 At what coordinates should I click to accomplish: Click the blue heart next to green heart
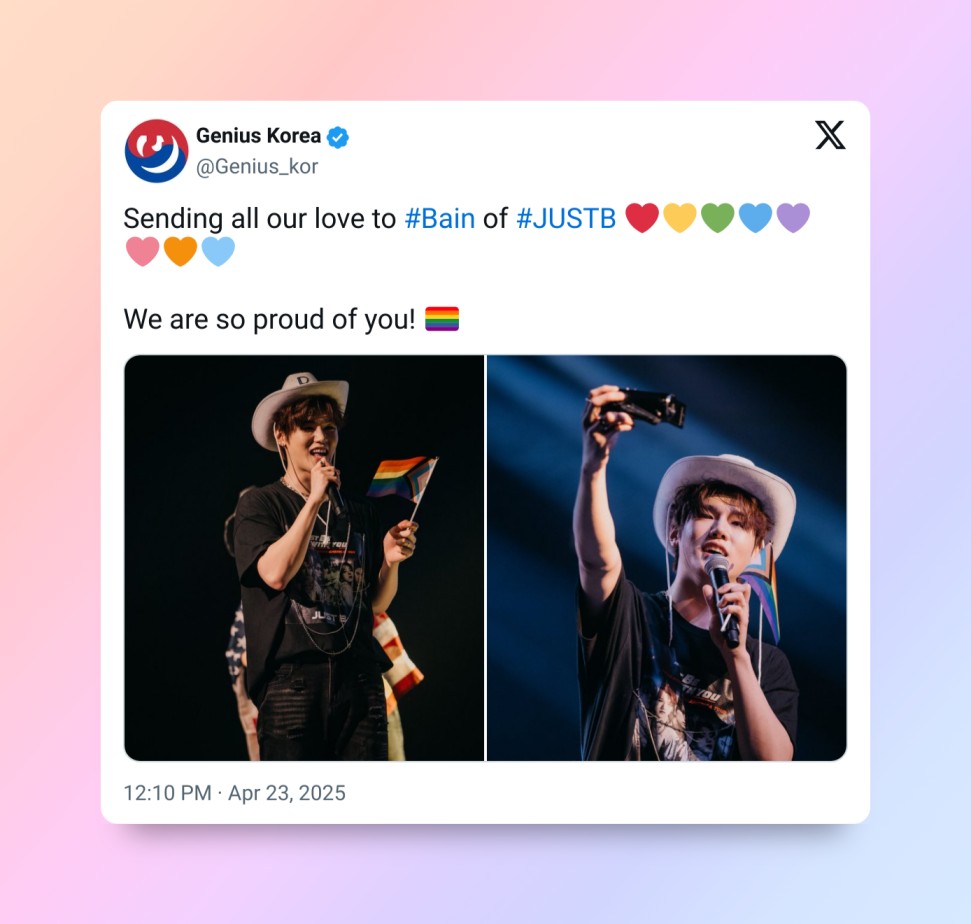tap(755, 218)
